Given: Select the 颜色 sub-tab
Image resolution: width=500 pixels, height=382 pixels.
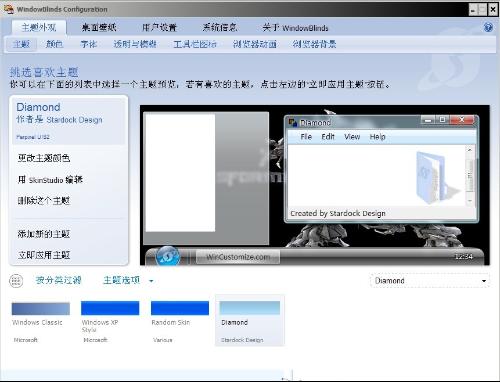Looking at the screenshot, I should [54, 44].
